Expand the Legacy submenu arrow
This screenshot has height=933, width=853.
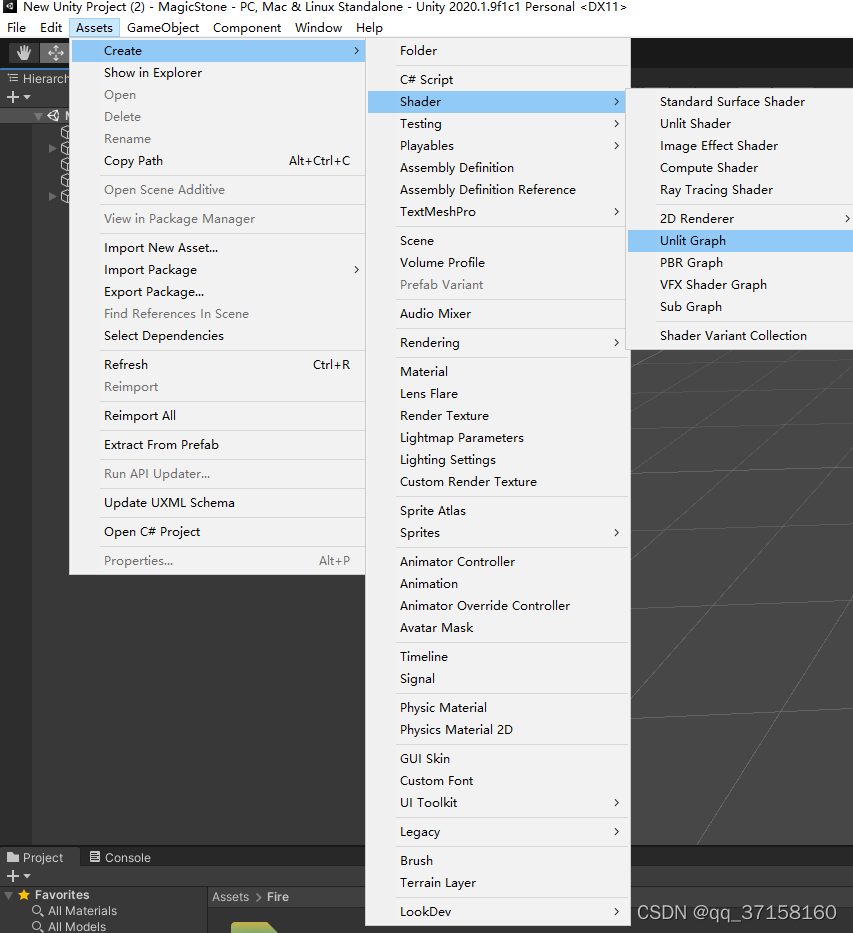[616, 832]
